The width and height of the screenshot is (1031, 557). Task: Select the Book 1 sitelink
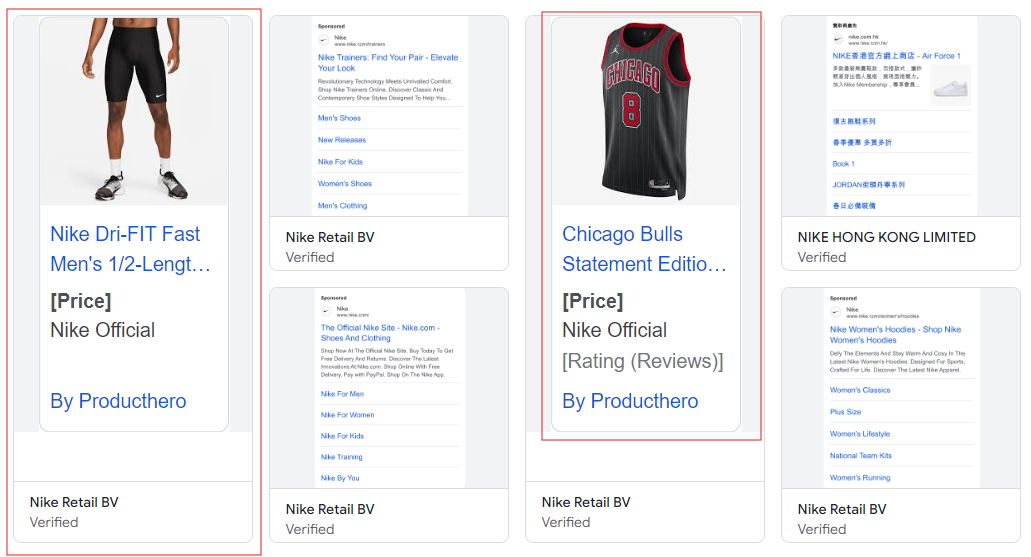[x=843, y=164]
